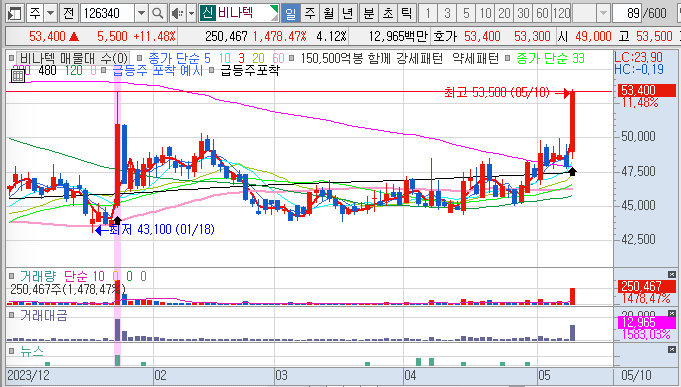Click the HC:-0.19 value
Screen dimensions: 681x387
click(639, 69)
